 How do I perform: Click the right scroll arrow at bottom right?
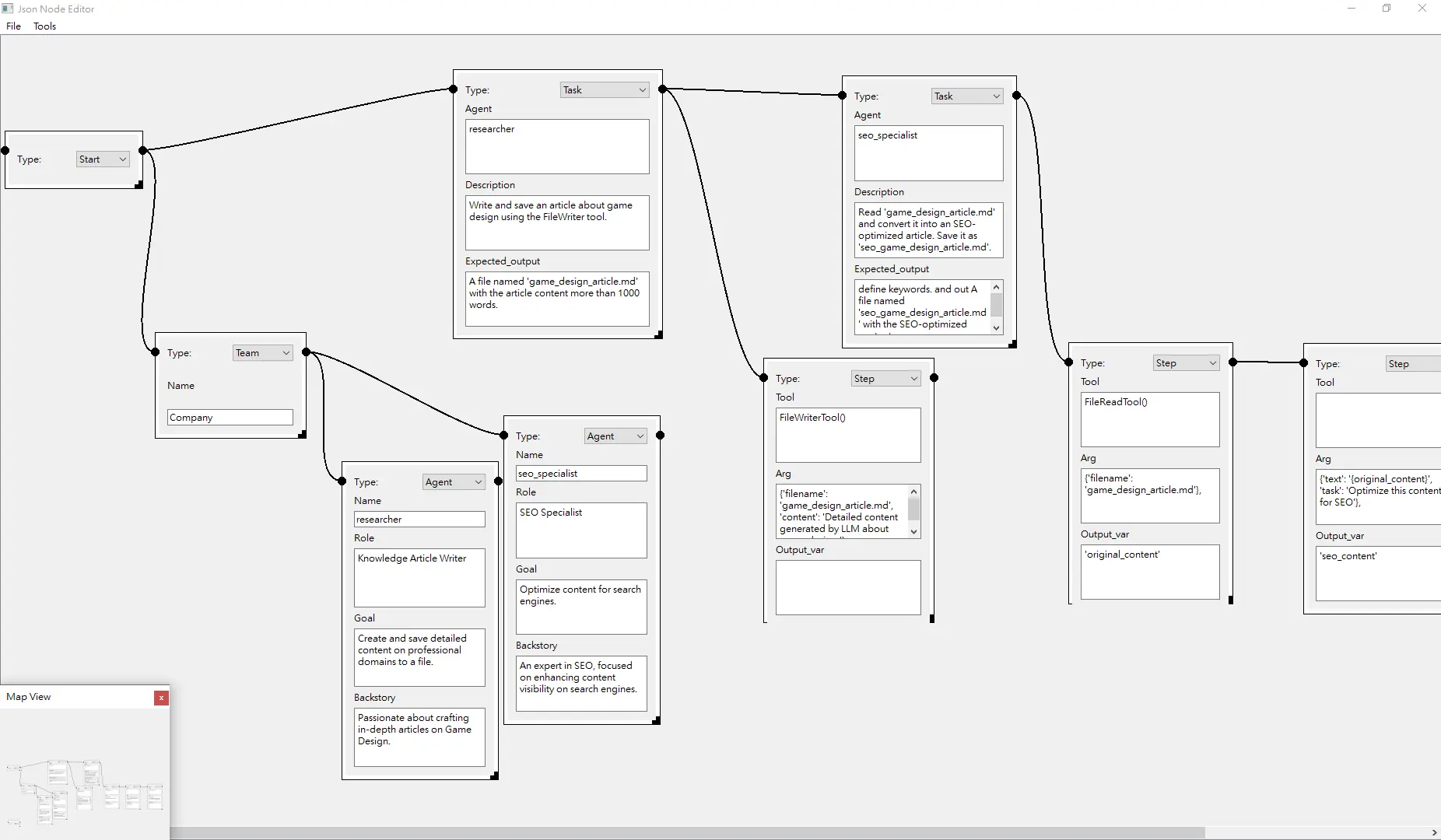pyautogui.click(x=1432, y=833)
